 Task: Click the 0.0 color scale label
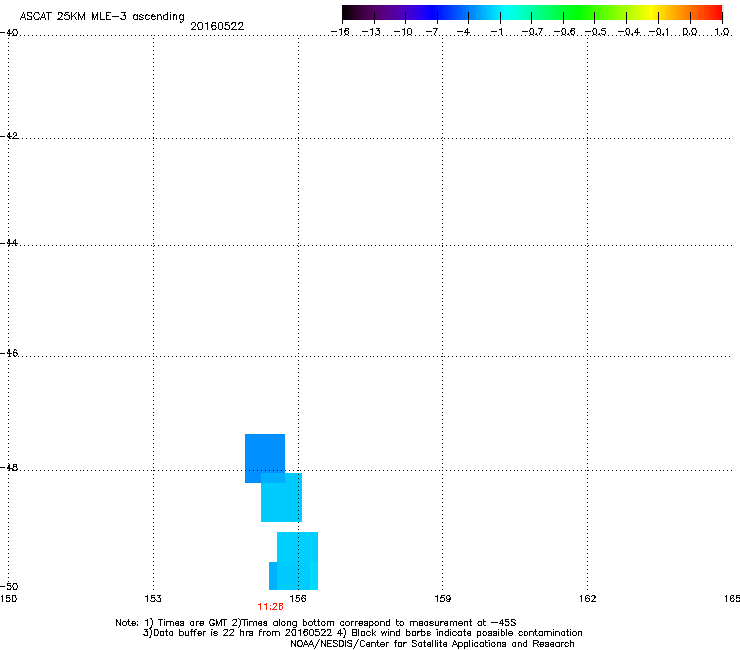(x=690, y=32)
